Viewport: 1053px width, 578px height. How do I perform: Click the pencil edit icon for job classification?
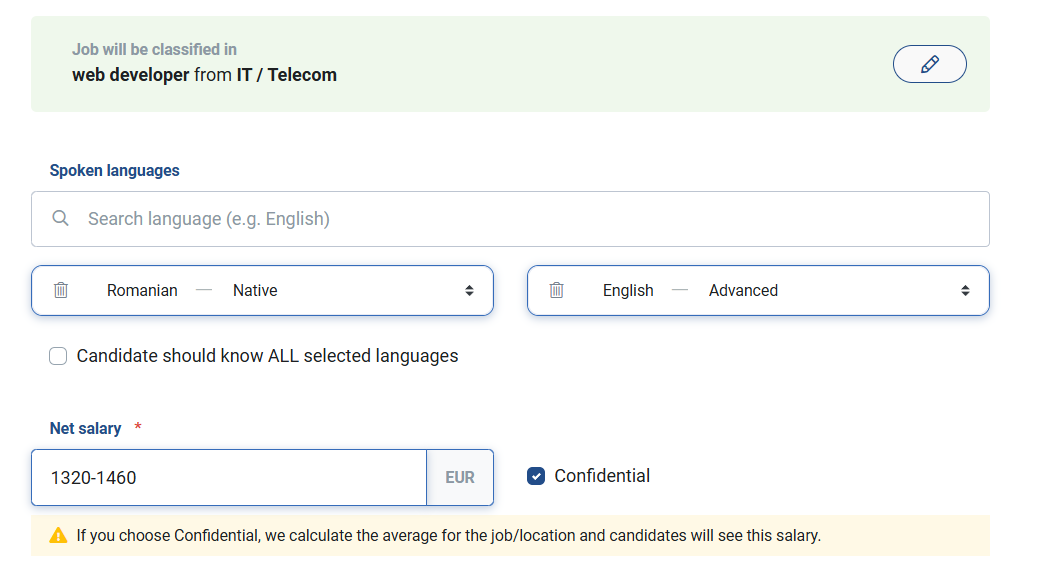tap(929, 64)
